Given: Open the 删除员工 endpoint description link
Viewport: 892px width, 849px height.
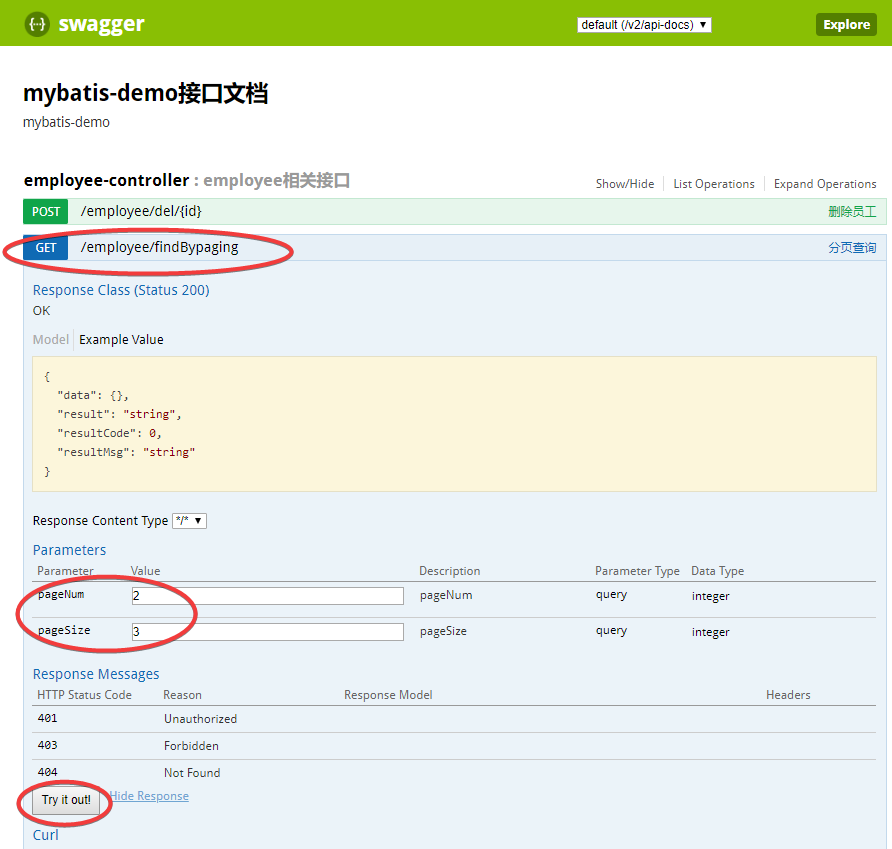Looking at the screenshot, I should click(851, 211).
